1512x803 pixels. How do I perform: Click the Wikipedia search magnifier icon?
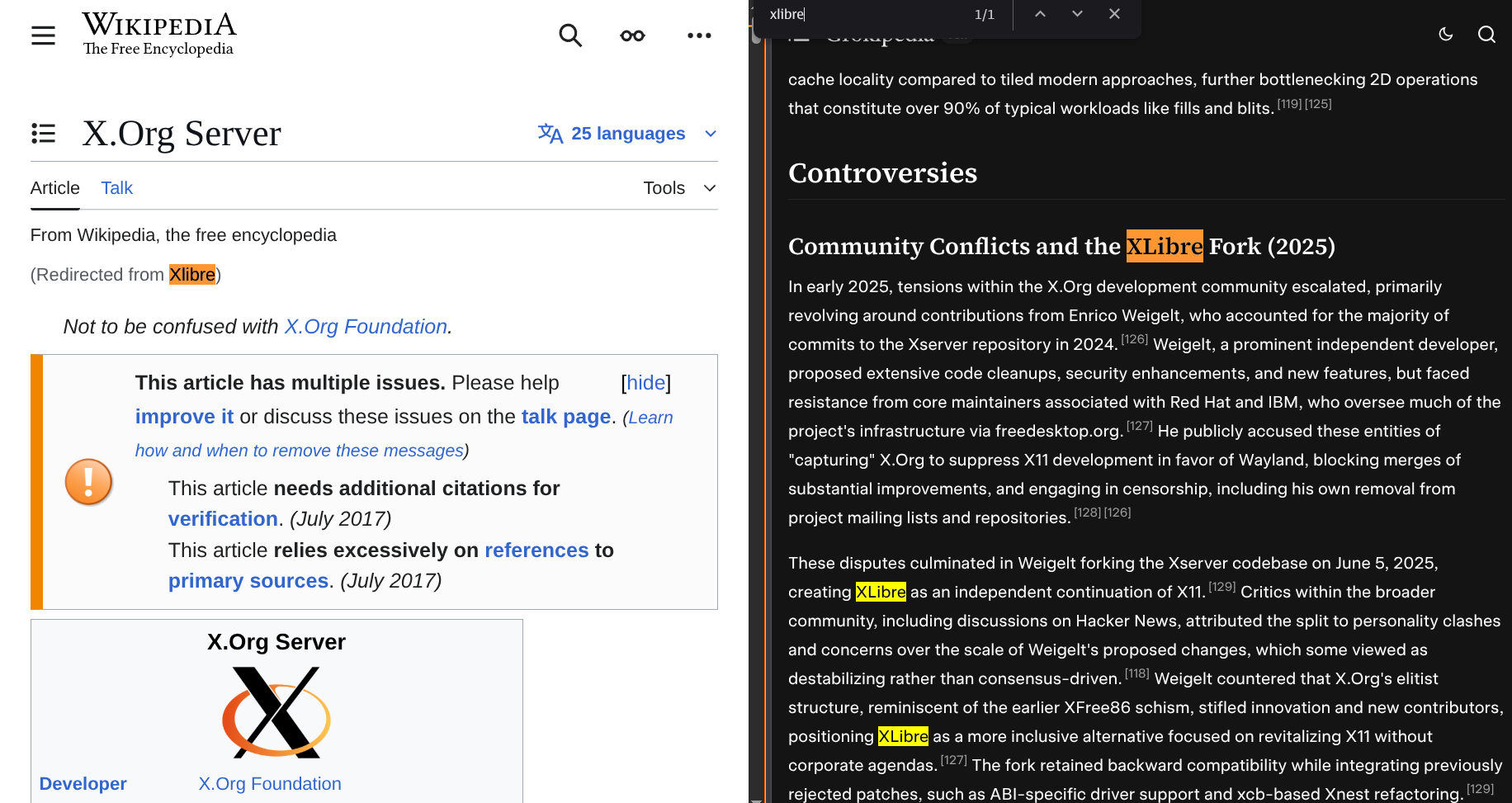pyautogui.click(x=569, y=35)
